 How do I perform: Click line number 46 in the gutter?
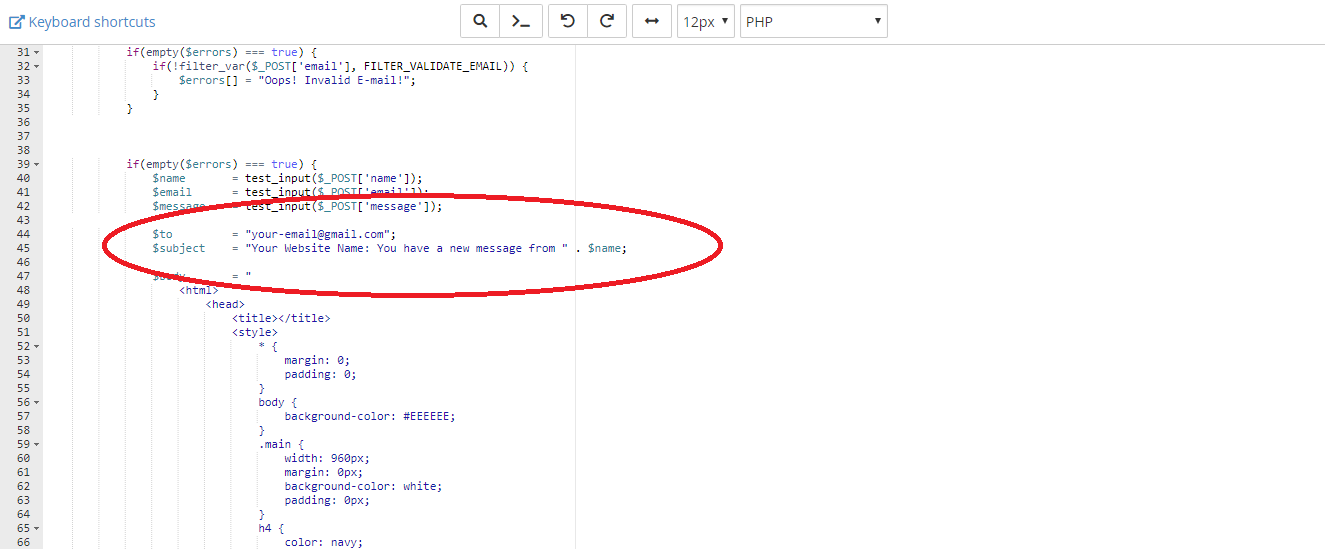[x=24, y=262]
